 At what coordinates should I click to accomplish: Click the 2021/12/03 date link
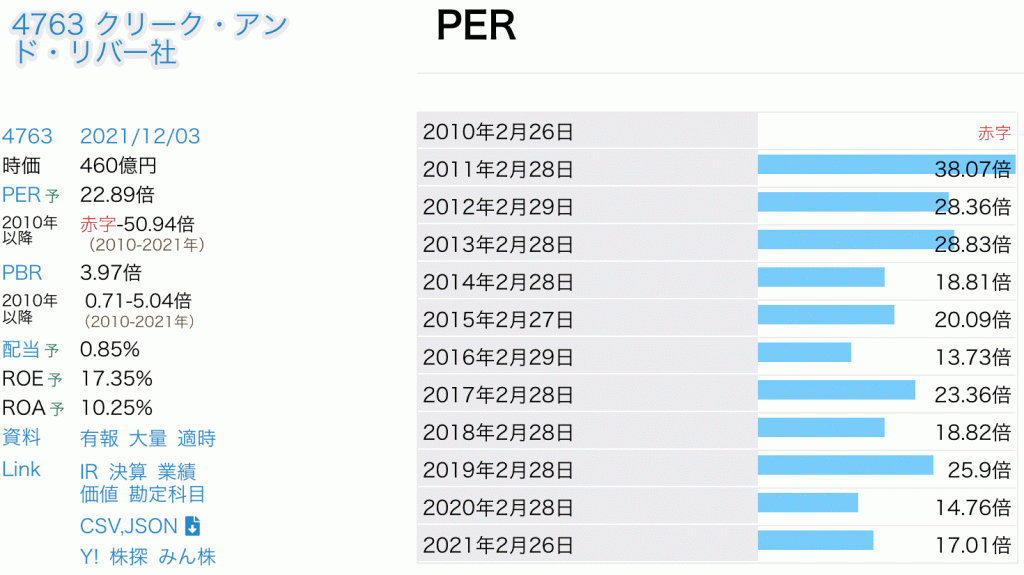(140, 136)
